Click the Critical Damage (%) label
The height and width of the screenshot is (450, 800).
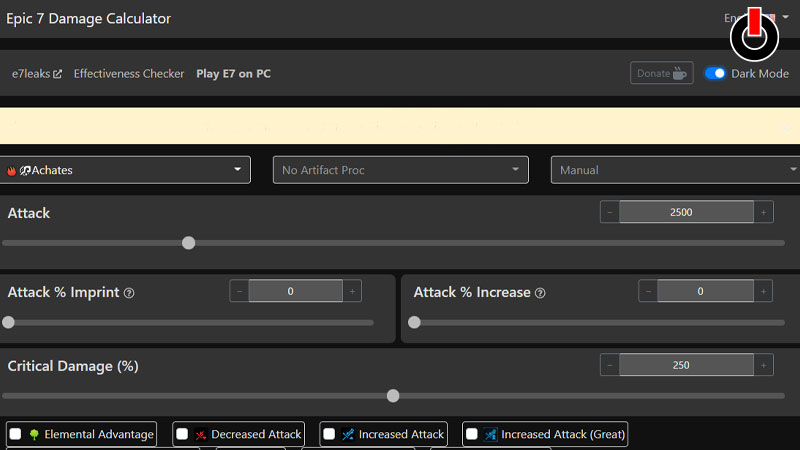[x=73, y=366]
